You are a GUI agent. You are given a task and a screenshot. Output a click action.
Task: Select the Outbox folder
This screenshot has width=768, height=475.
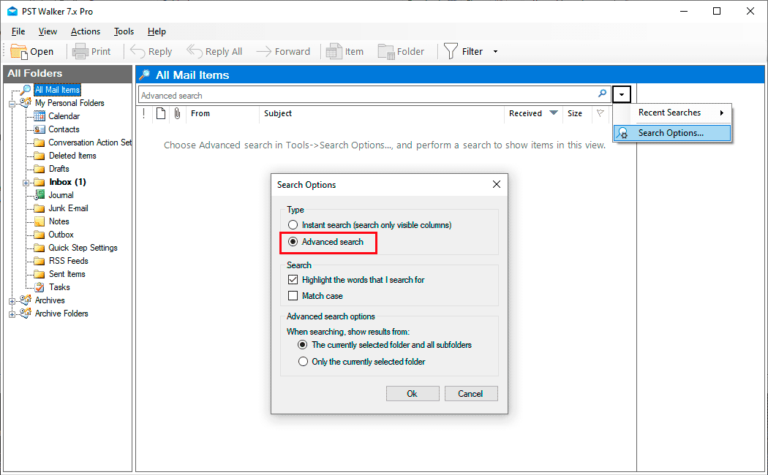point(61,235)
